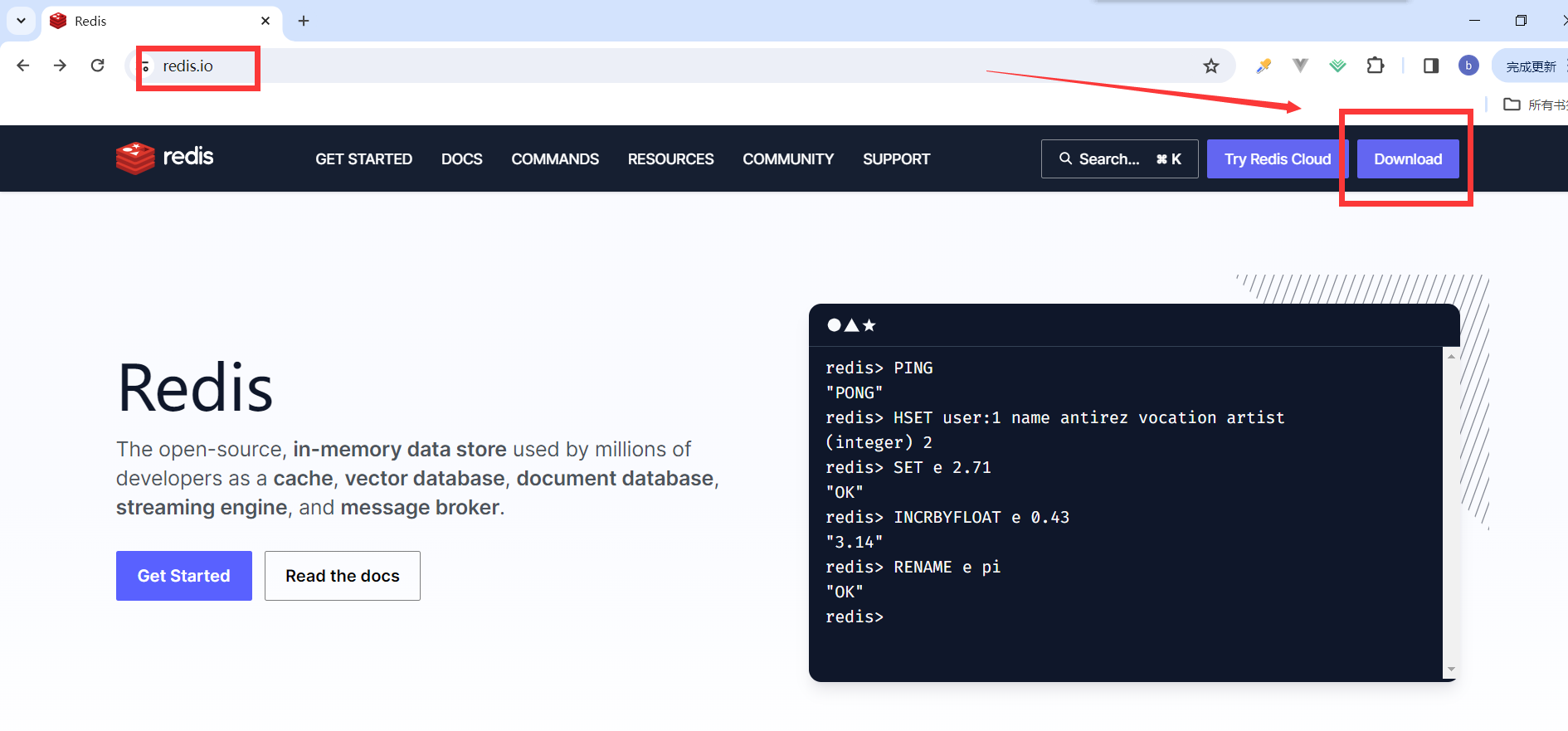Open the all bookmarks folder

pyautogui.click(x=1536, y=105)
